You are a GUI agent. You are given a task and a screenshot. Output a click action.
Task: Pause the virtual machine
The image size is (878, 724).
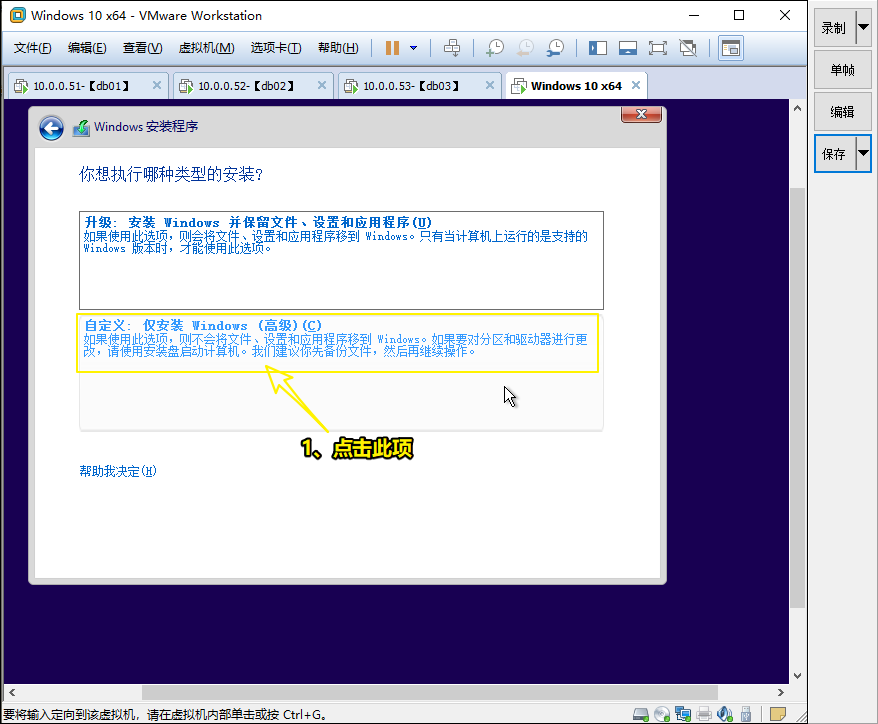[392, 48]
